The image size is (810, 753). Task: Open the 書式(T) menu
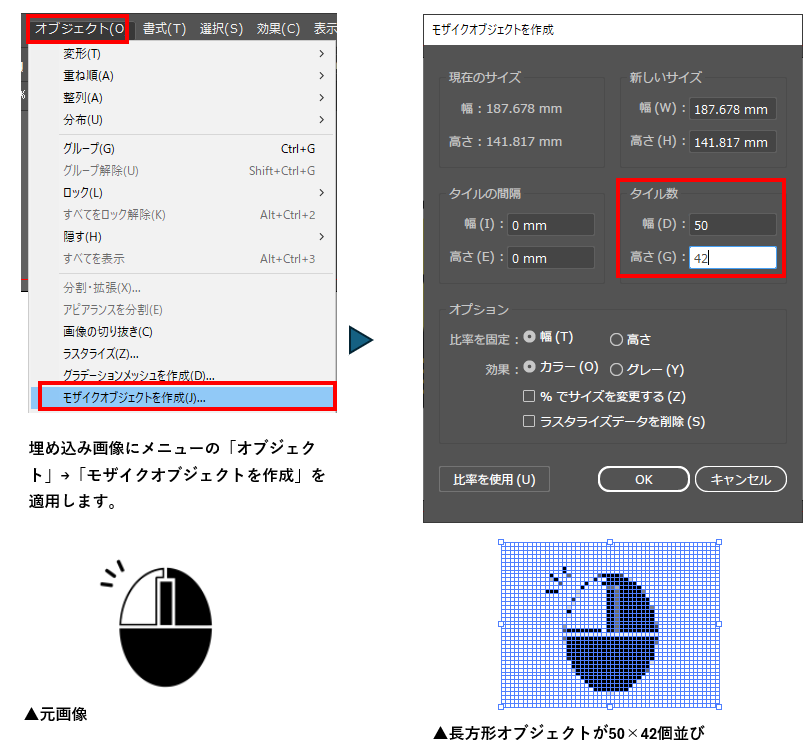[x=164, y=28]
